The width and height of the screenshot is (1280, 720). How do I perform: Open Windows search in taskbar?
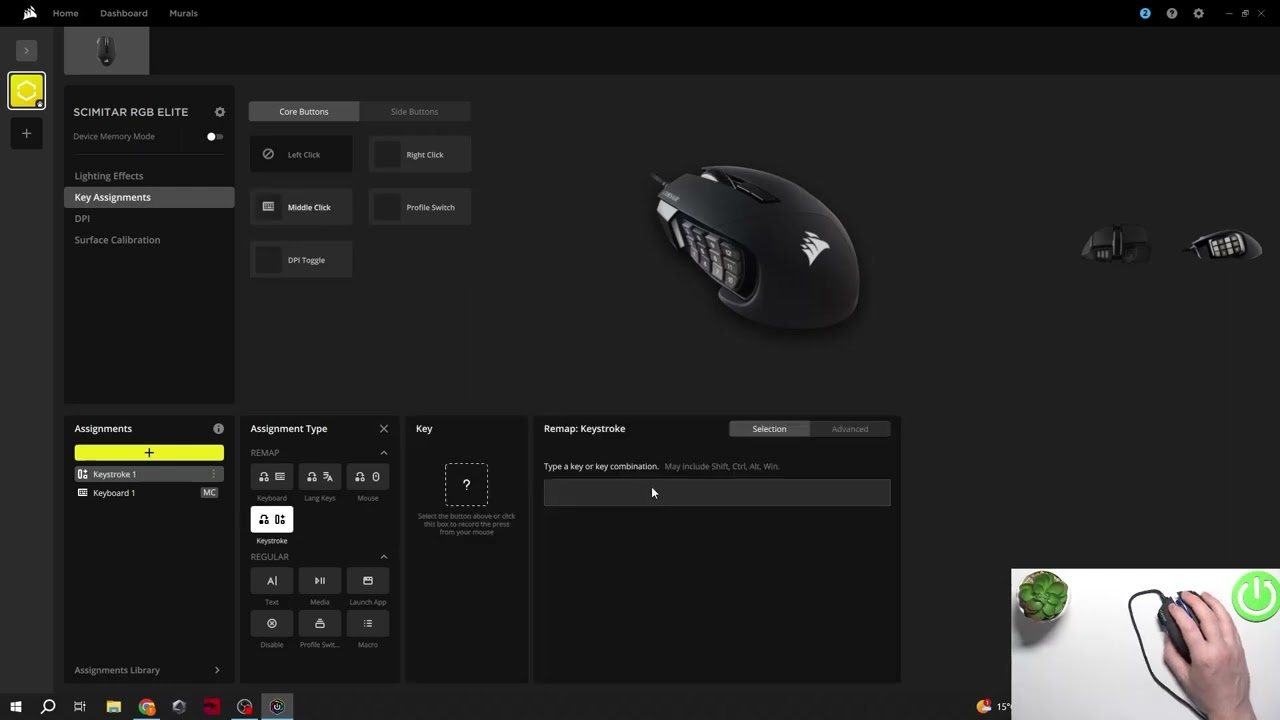[x=47, y=707]
